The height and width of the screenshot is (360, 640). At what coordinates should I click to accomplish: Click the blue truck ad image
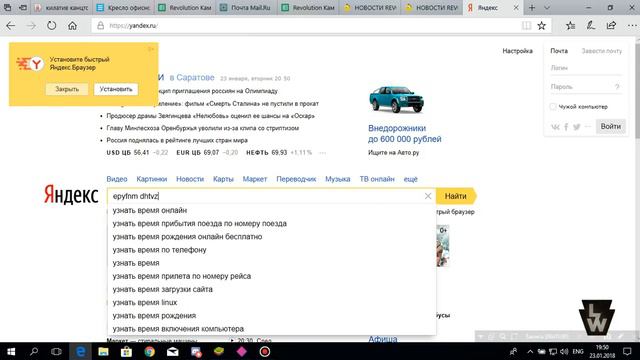396,99
